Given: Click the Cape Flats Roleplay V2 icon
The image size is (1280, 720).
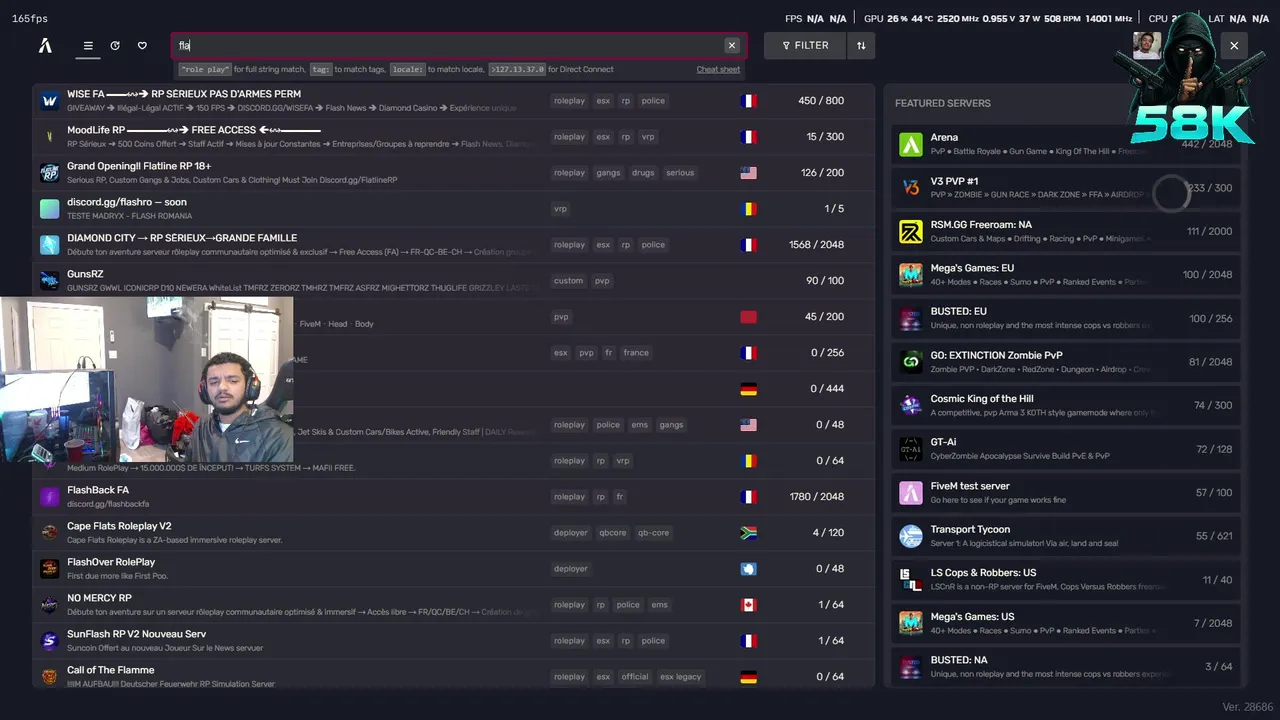Looking at the screenshot, I should pyautogui.click(x=50, y=533).
